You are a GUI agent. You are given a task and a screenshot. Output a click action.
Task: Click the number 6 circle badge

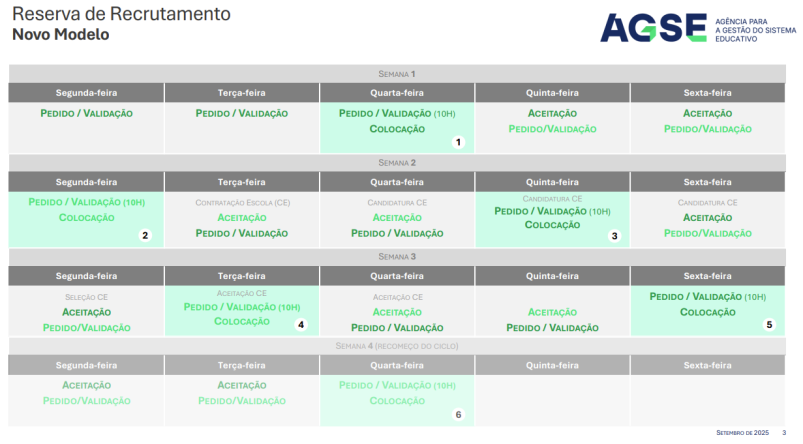click(458, 414)
